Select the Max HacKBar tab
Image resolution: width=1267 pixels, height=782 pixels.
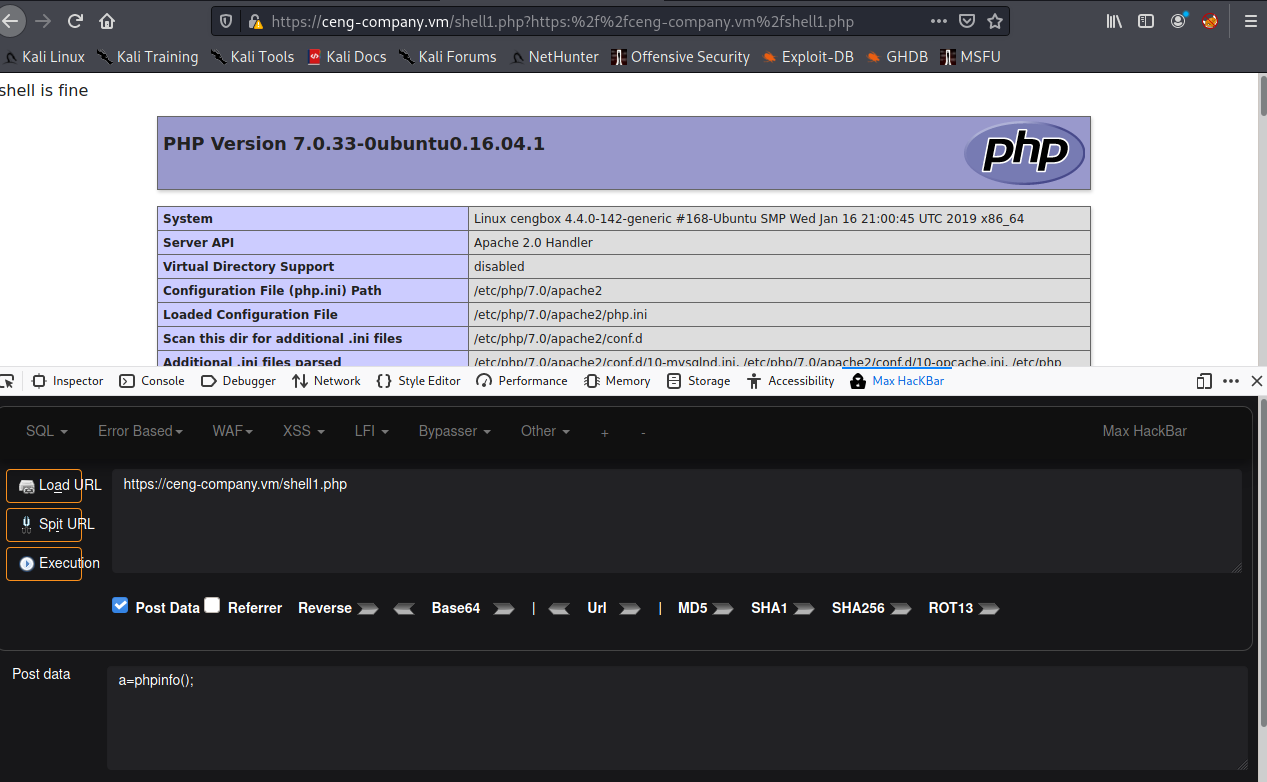(897, 381)
